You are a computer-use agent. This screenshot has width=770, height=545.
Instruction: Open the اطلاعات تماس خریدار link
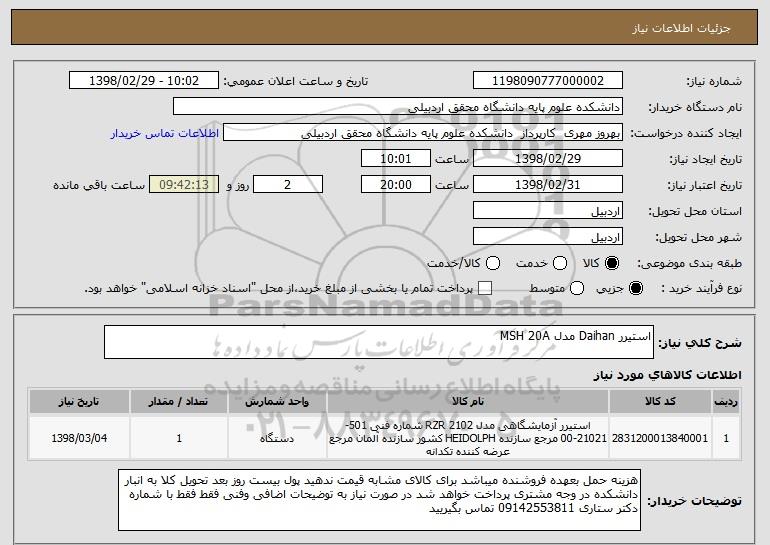point(164,134)
